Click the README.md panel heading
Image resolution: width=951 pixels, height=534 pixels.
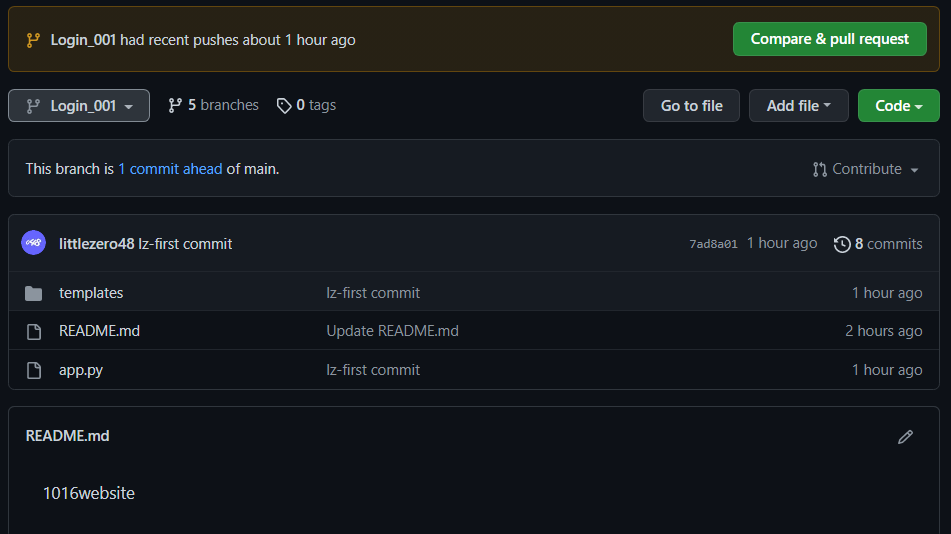pos(67,436)
